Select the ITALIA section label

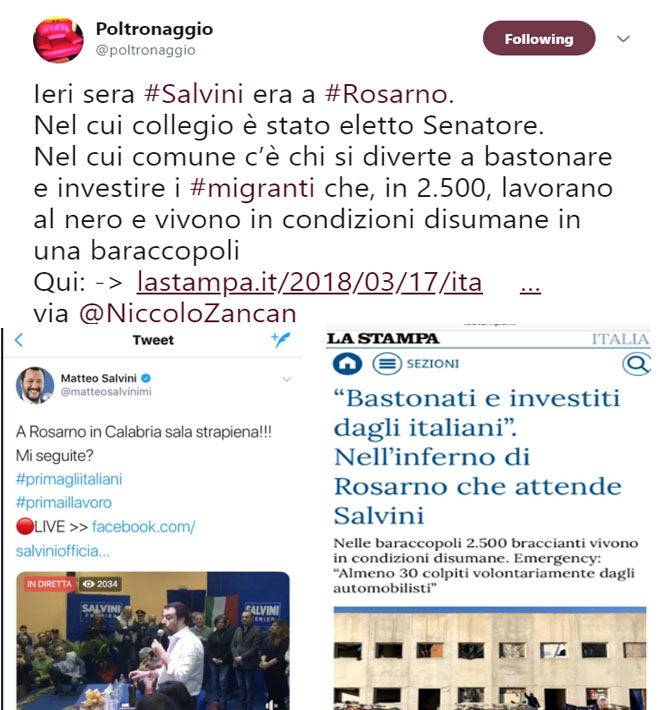pos(620,339)
